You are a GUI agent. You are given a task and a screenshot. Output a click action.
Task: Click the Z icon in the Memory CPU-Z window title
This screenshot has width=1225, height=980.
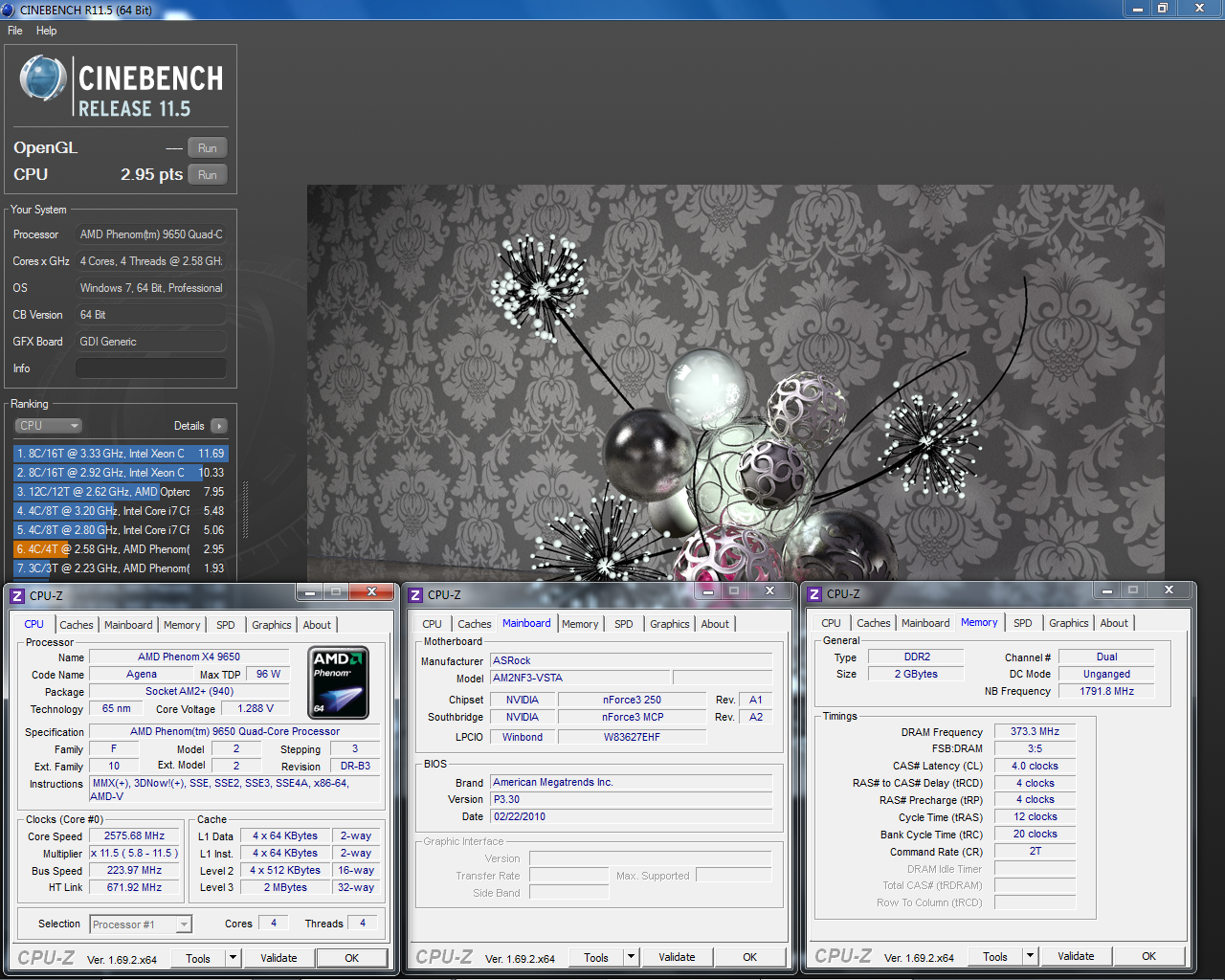pyautogui.click(x=814, y=594)
